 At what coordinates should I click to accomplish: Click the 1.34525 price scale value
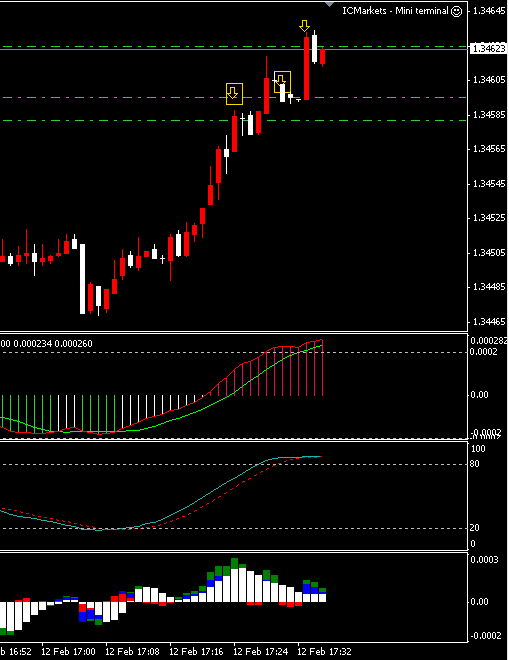[489, 218]
